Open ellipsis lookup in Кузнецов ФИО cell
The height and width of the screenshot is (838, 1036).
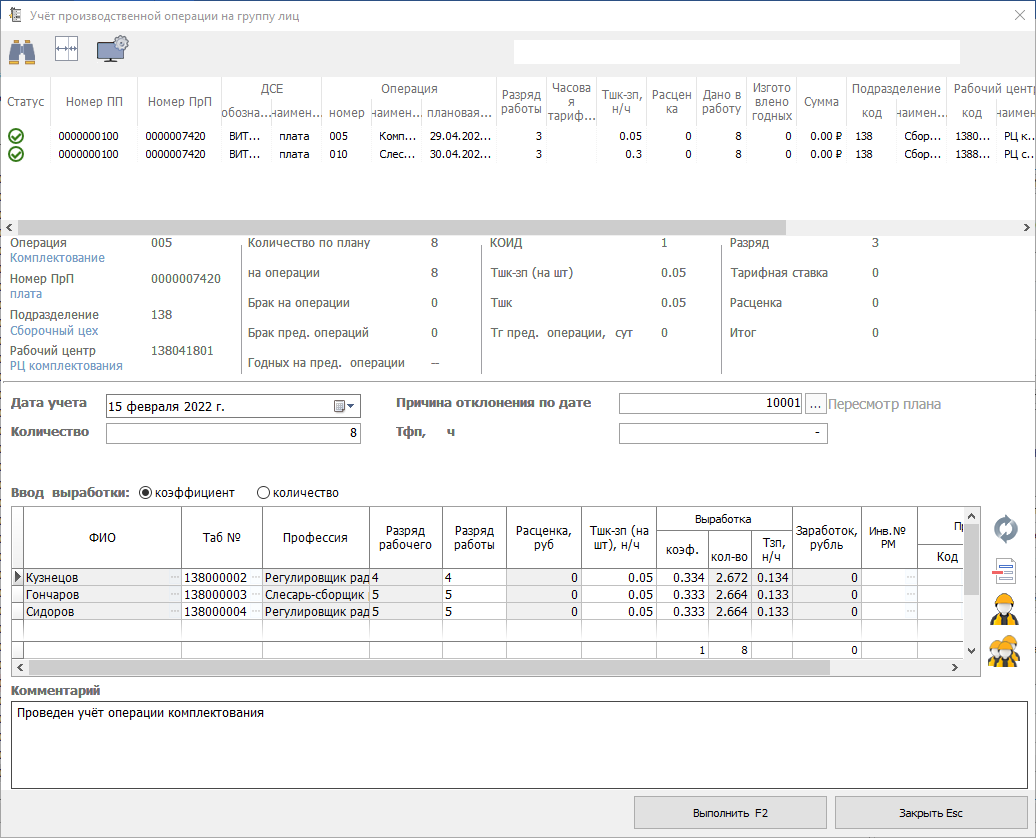175,578
